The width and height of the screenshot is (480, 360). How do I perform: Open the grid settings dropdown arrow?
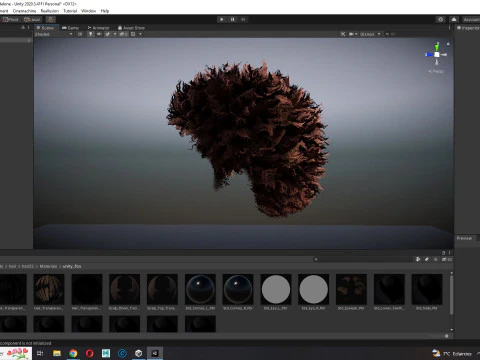[x=140, y=34]
